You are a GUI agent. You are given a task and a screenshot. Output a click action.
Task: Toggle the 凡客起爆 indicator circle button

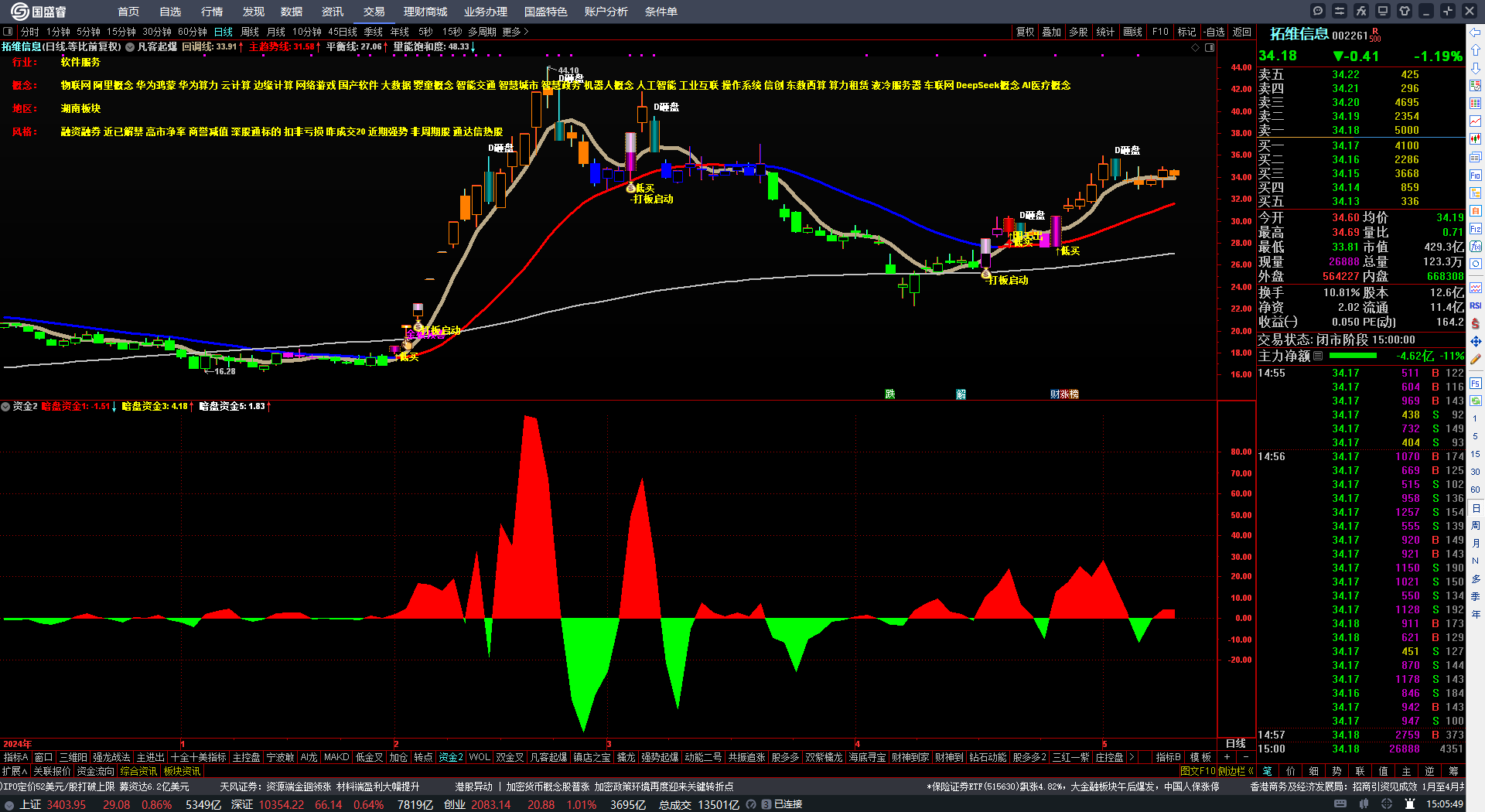(130, 47)
